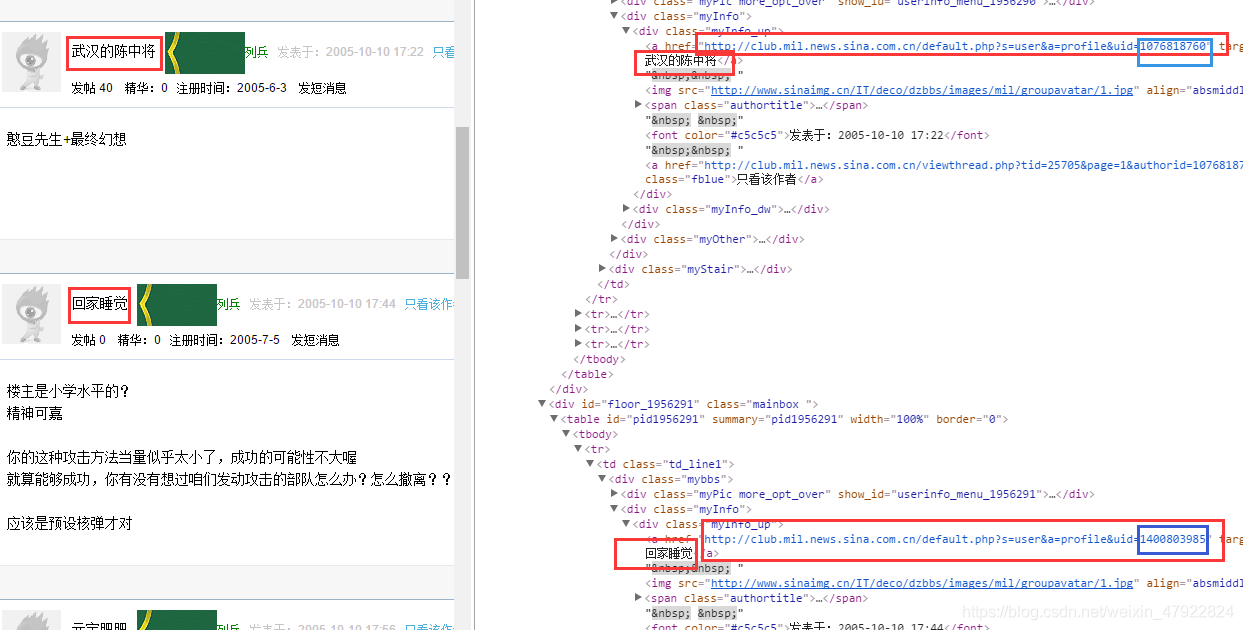Open profile of username 回家睡觉 in forum page
This screenshot has height=630, width=1243.
click(99, 303)
